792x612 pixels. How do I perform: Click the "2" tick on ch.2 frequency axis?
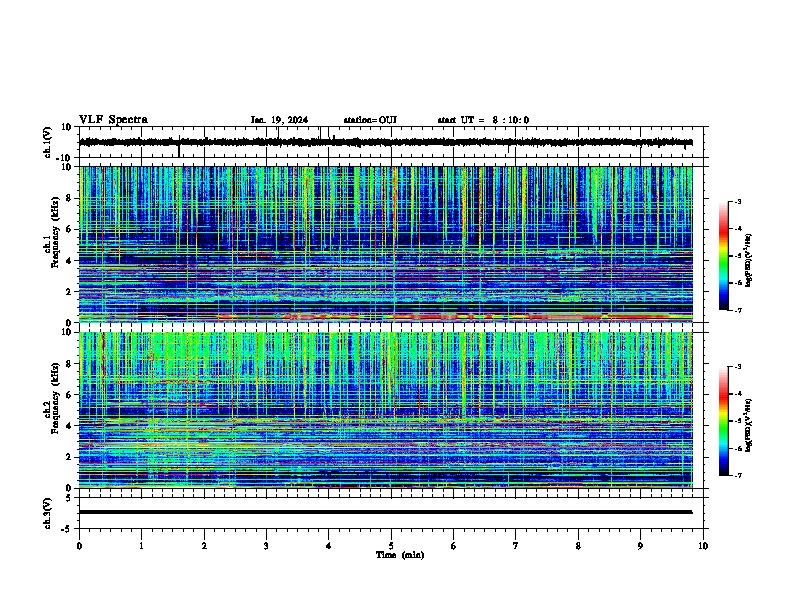point(69,457)
